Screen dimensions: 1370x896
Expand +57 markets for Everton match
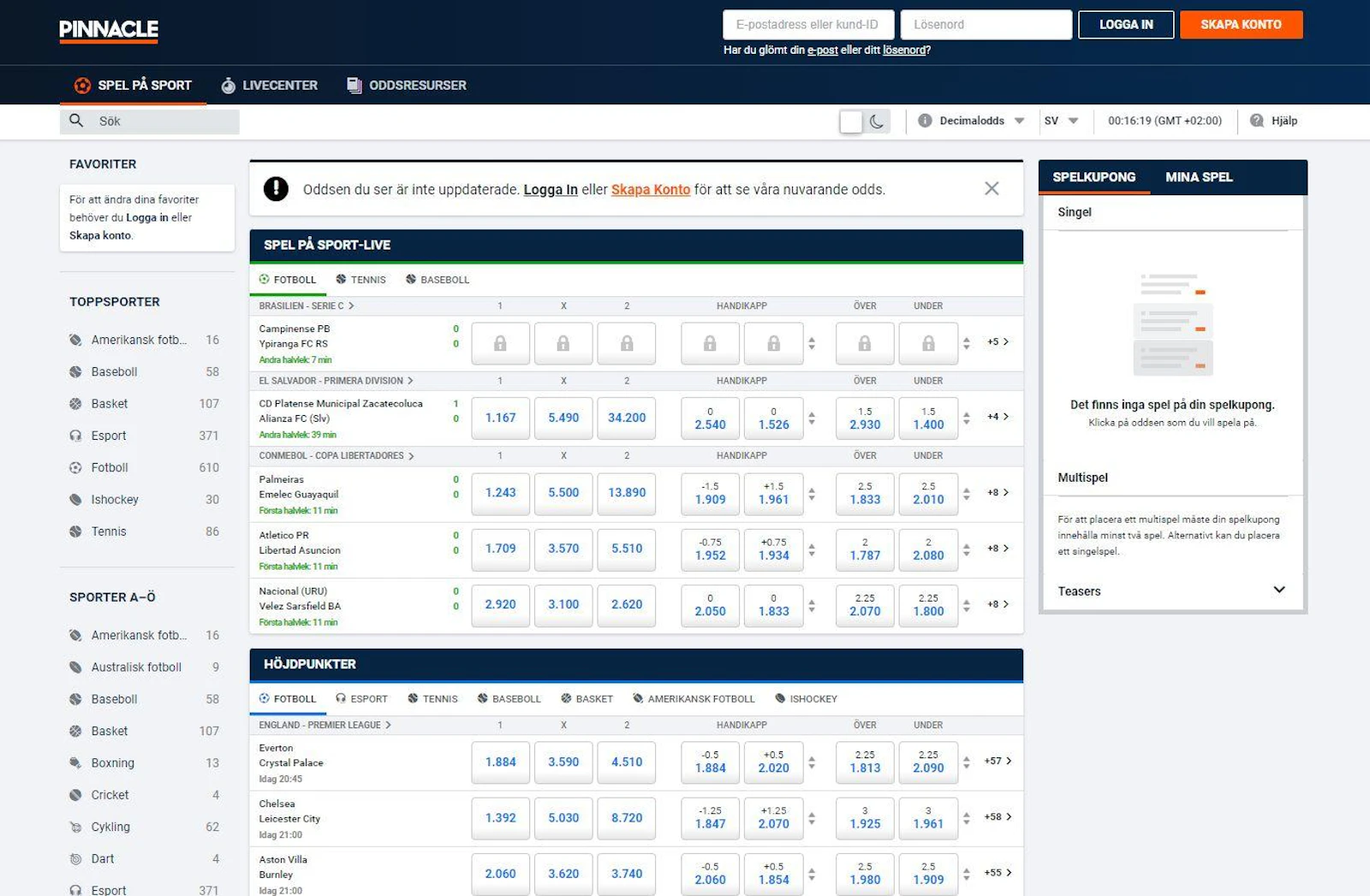tap(998, 761)
